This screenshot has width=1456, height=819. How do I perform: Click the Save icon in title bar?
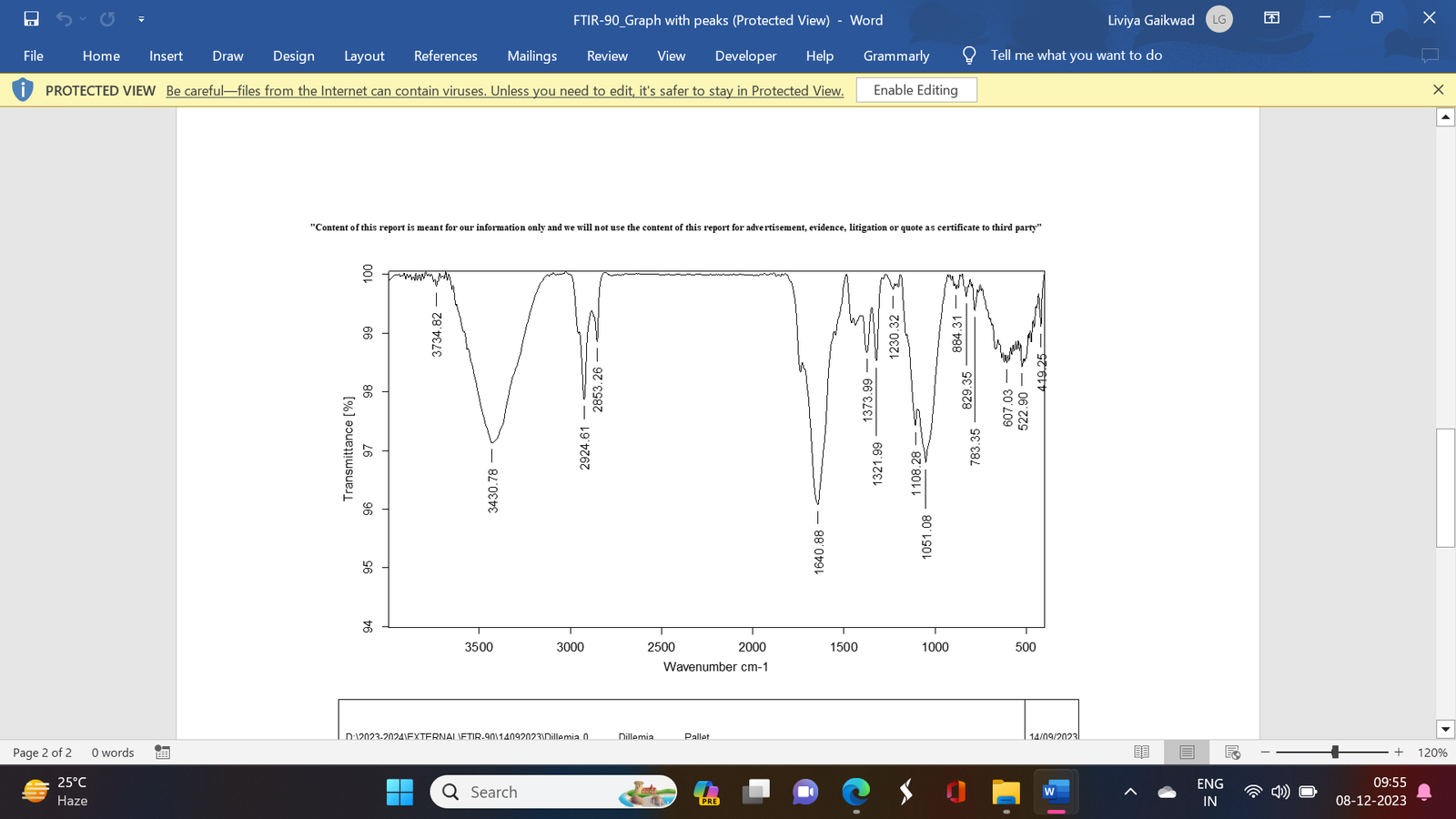[32, 18]
